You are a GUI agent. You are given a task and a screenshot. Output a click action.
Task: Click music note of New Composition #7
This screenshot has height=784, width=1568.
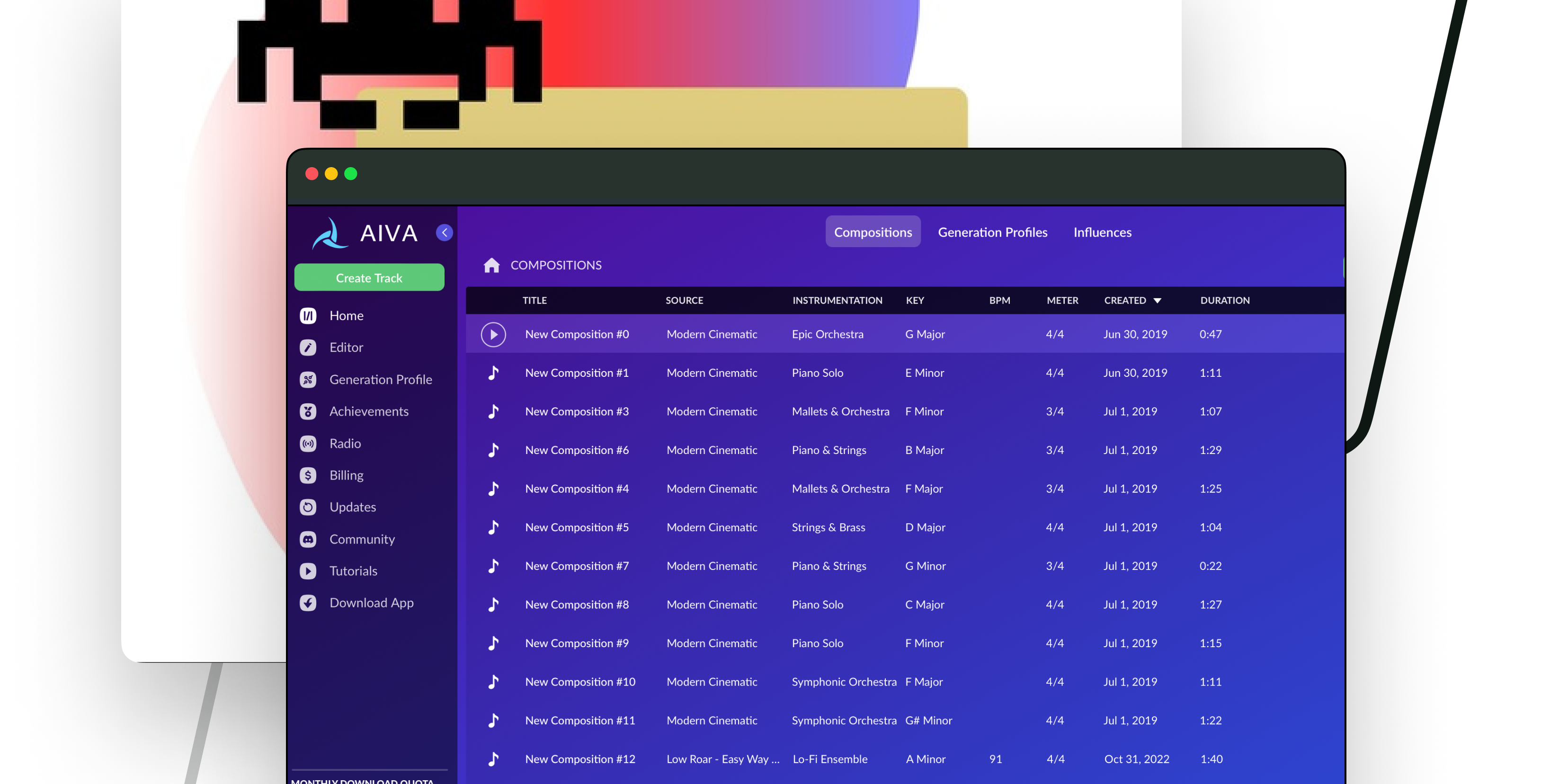tap(493, 566)
